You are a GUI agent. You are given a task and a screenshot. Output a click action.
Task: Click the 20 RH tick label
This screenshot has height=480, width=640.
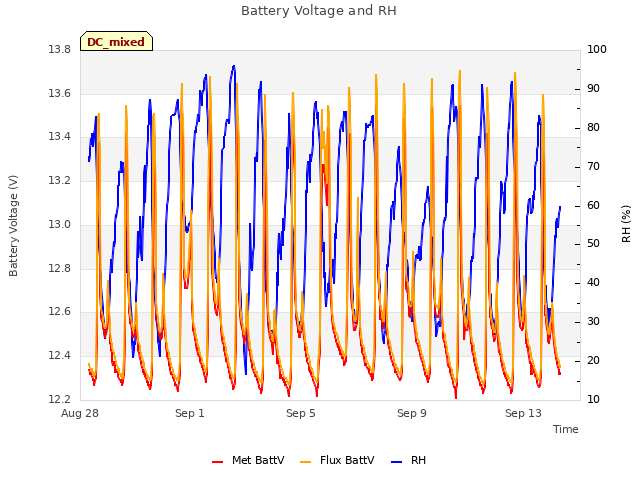[593, 360]
